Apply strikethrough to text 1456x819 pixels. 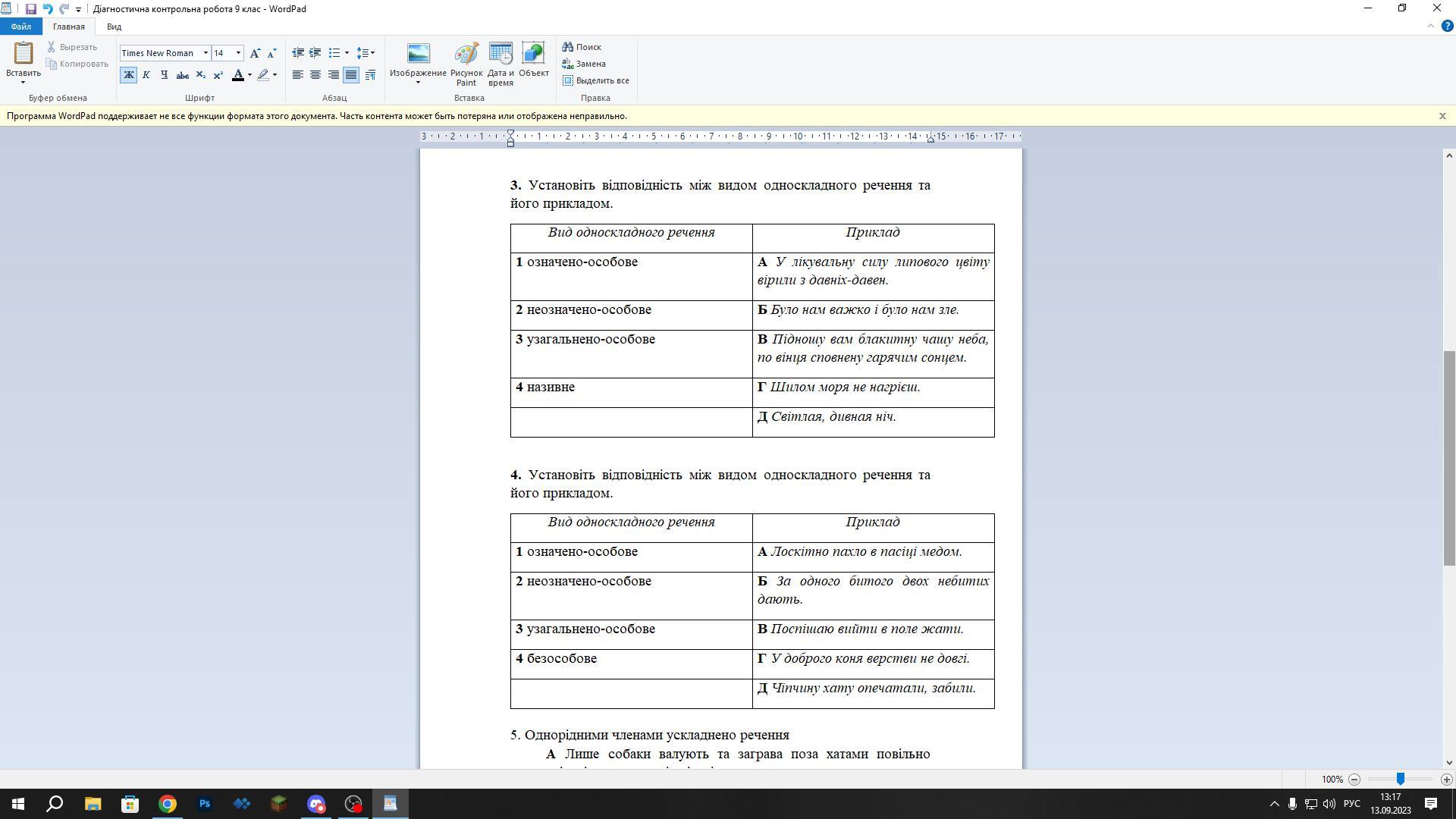coord(183,75)
